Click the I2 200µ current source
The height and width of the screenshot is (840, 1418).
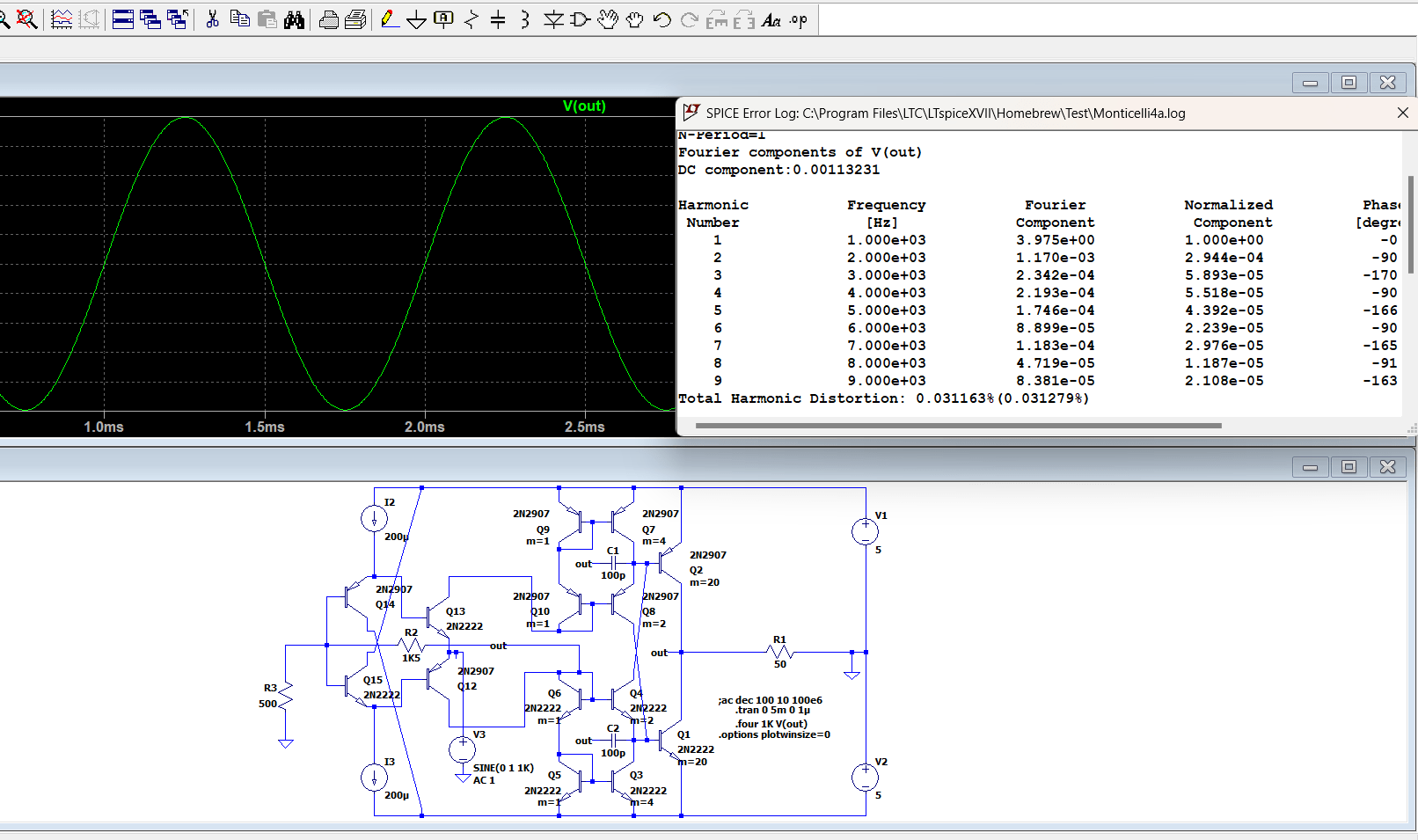click(374, 518)
